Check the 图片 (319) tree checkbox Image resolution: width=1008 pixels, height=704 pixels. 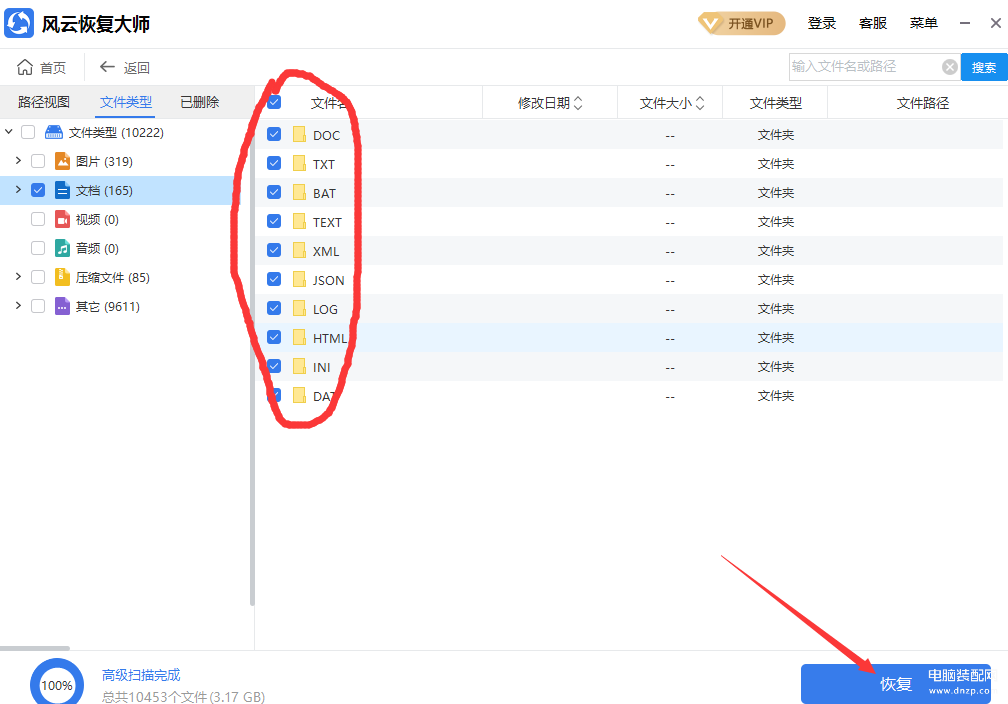coord(38,161)
